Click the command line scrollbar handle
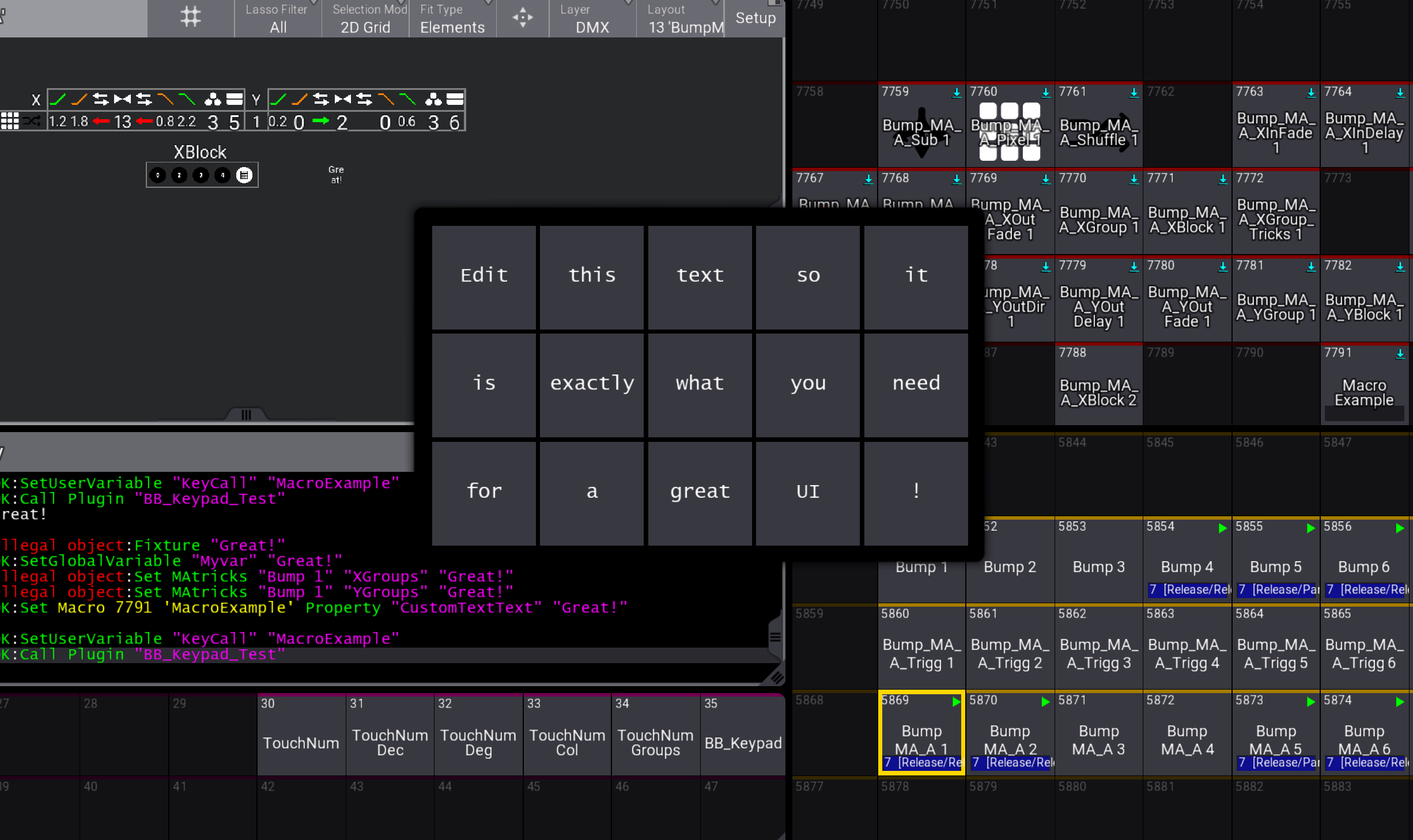 [x=775, y=637]
